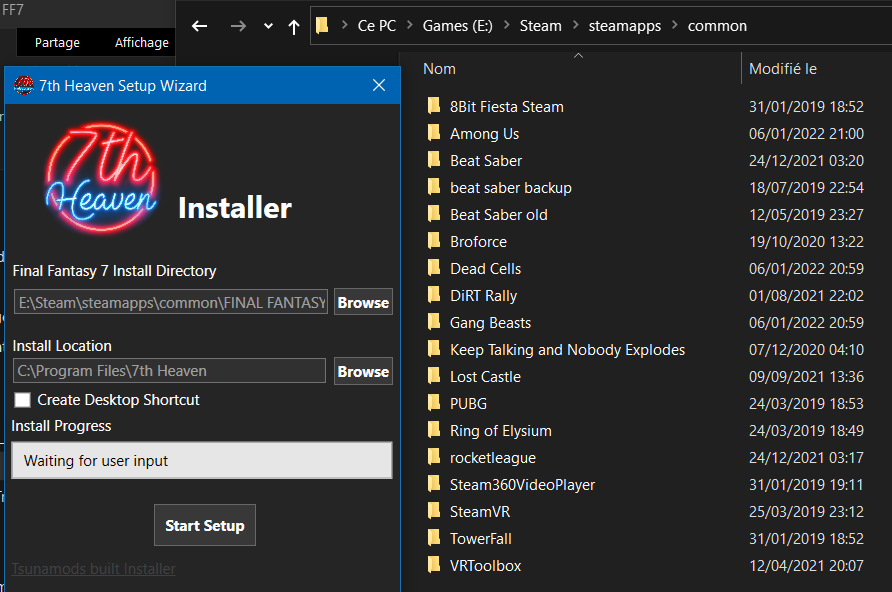
Task: Click the 7th Heaven neon logo
Action: pyautogui.click(x=102, y=177)
